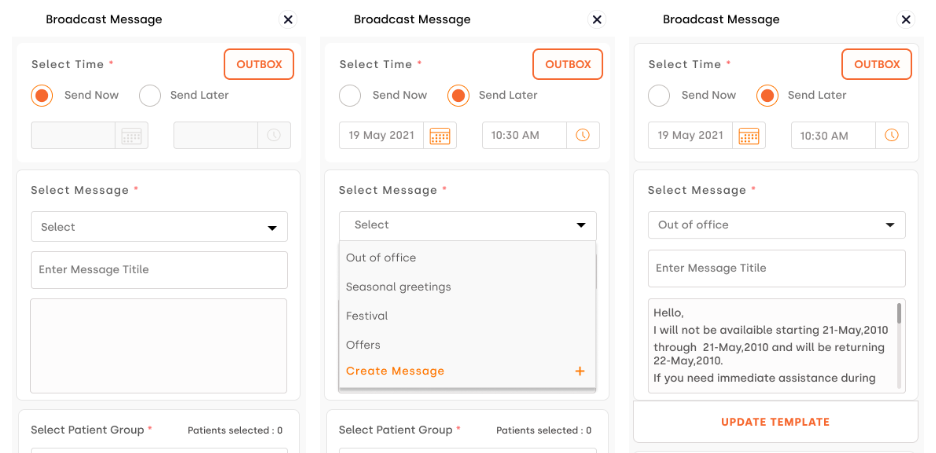The width and height of the screenshot is (936, 453).
Task: Click the calendar icon in the right panel
Action: [749, 136]
